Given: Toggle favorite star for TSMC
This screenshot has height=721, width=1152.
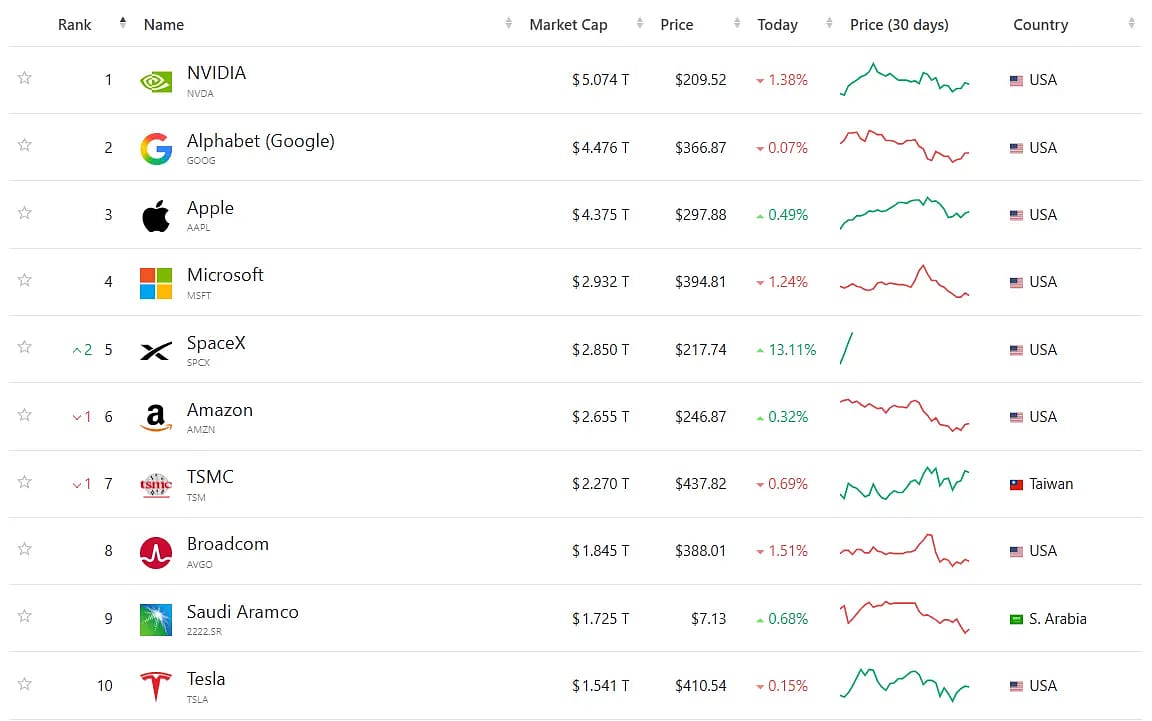Looking at the screenshot, I should click(24, 482).
